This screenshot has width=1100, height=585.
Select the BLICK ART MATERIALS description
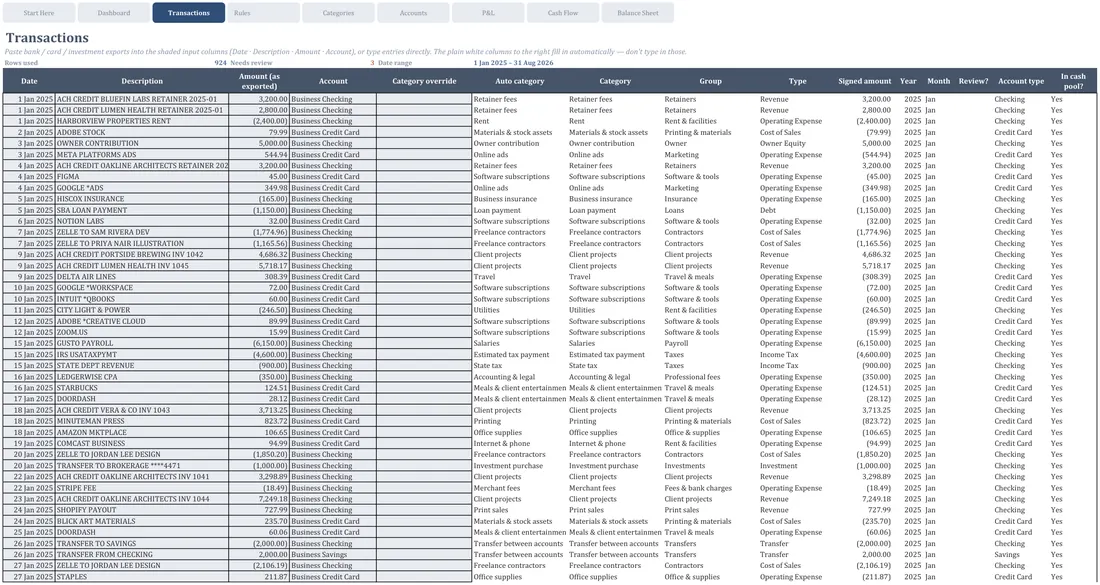click(x=142, y=521)
